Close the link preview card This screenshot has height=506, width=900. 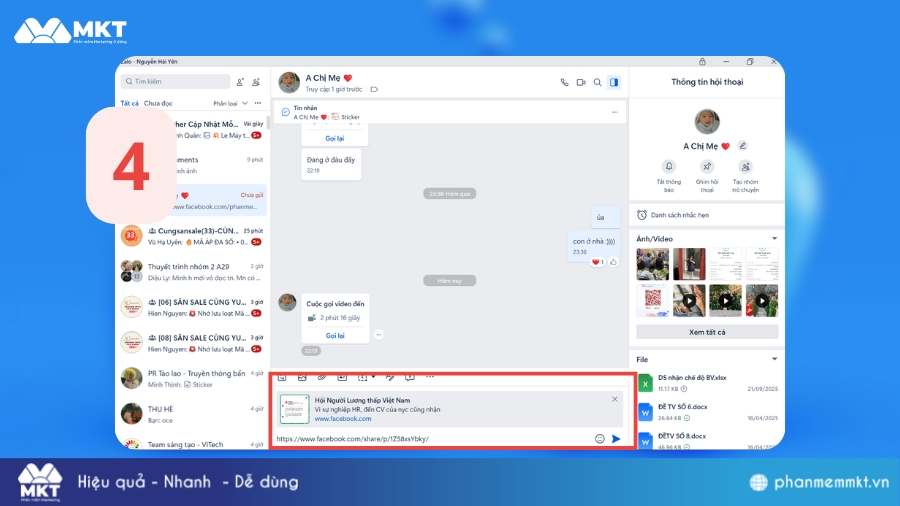tap(615, 399)
